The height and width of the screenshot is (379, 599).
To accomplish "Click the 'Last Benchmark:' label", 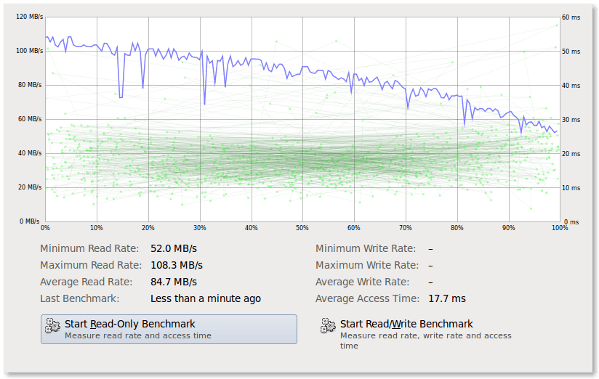I will pos(79,298).
